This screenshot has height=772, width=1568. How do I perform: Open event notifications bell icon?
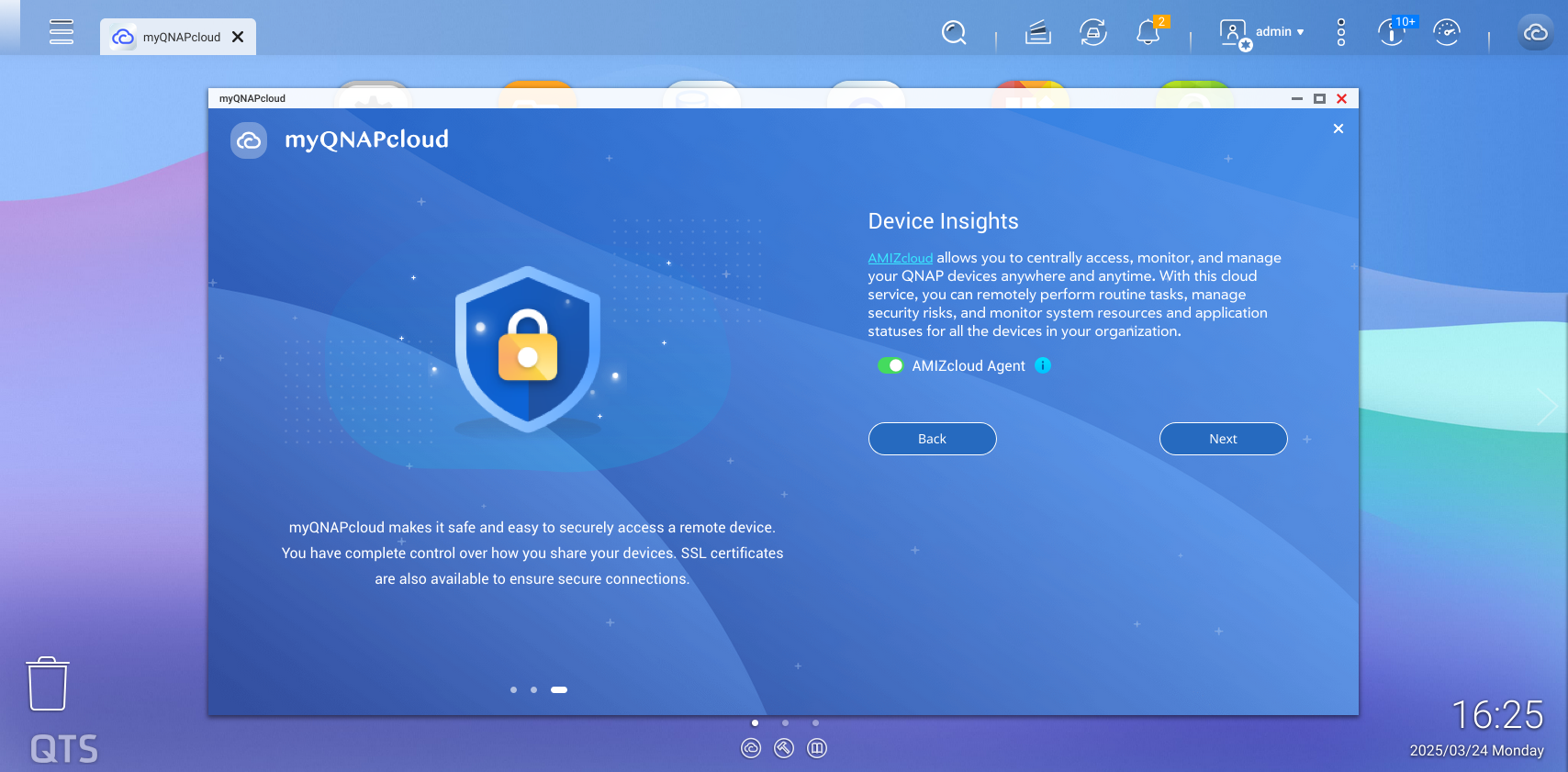point(1148,32)
